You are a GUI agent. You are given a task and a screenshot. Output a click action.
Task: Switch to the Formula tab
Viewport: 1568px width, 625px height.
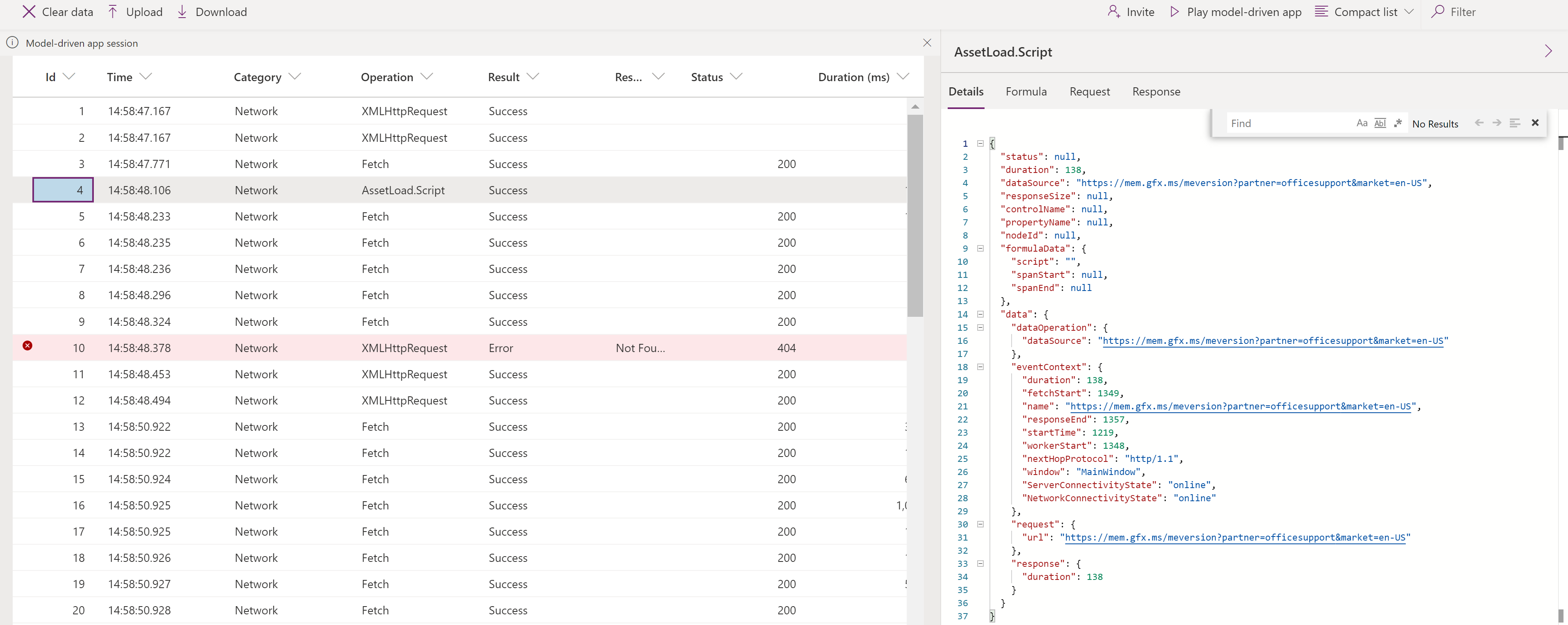(x=1025, y=91)
